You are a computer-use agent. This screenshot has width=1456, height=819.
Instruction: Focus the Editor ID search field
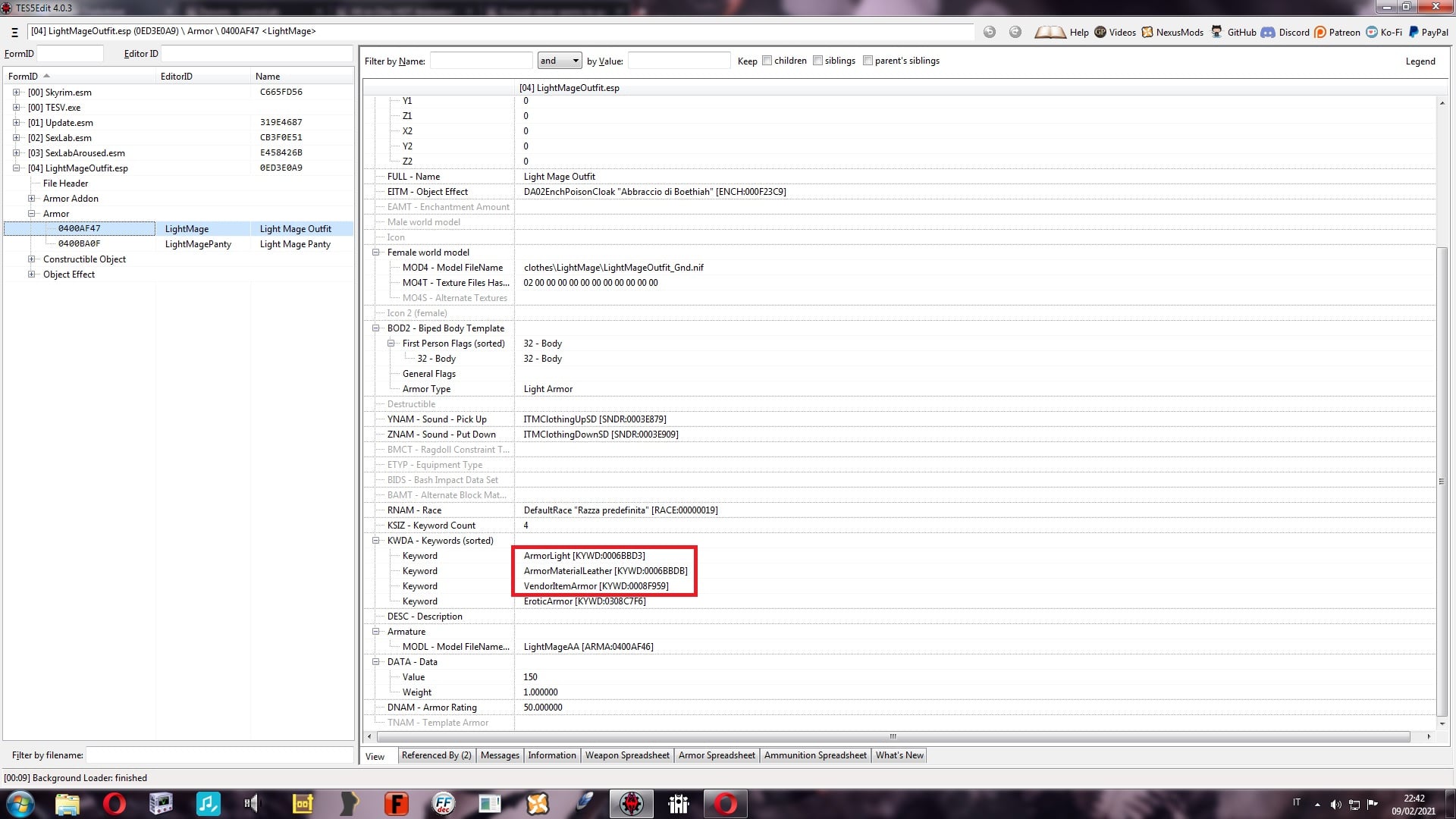pos(257,54)
